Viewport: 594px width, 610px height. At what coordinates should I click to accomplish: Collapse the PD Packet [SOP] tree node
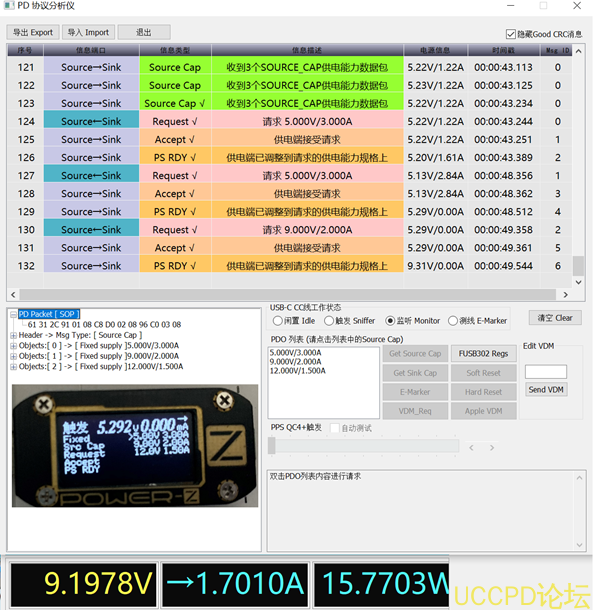14,314
